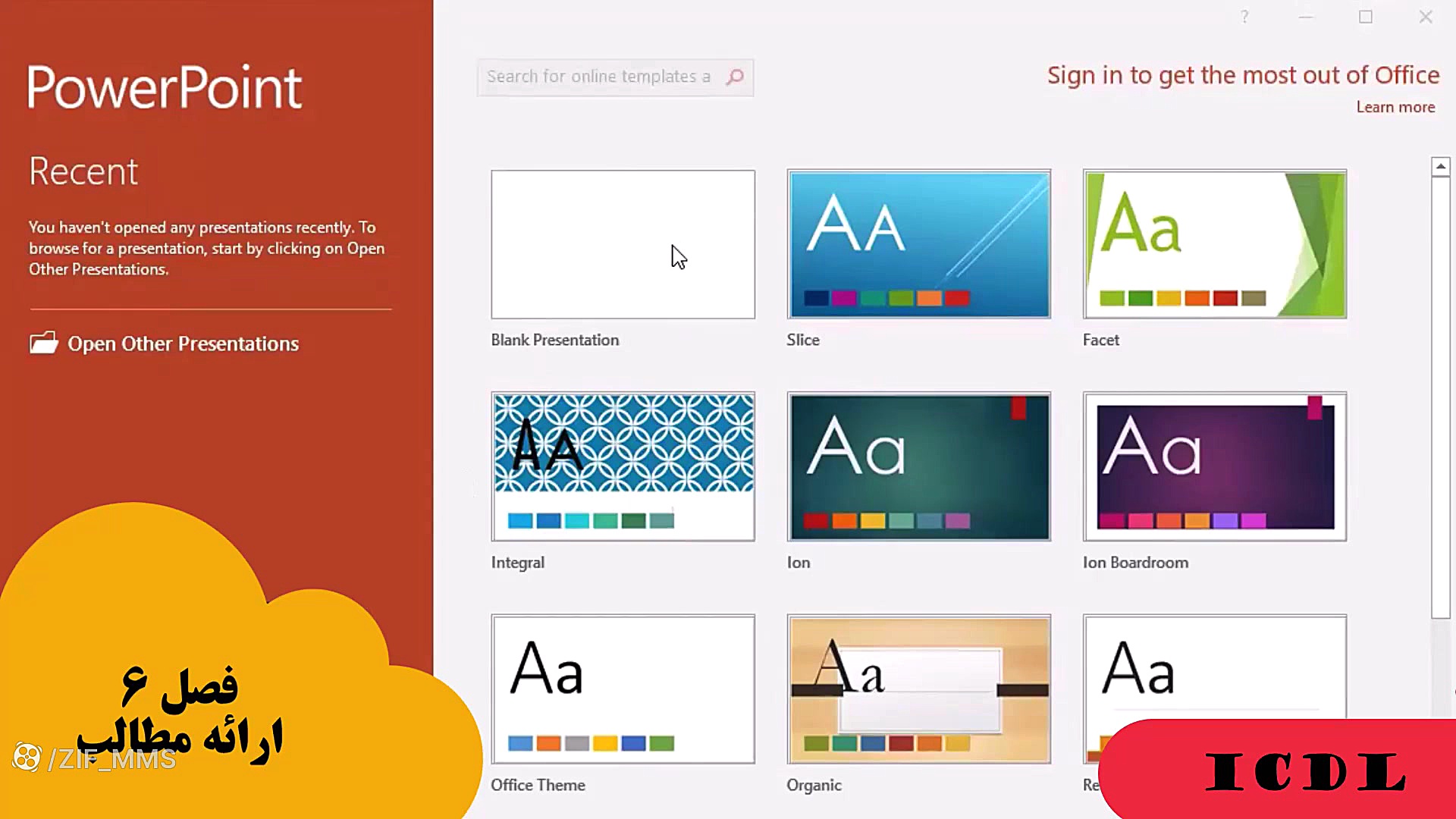Choose the Slice theme thumbnail
The width and height of the screenshot is (1456, 819).
[919, 244]
